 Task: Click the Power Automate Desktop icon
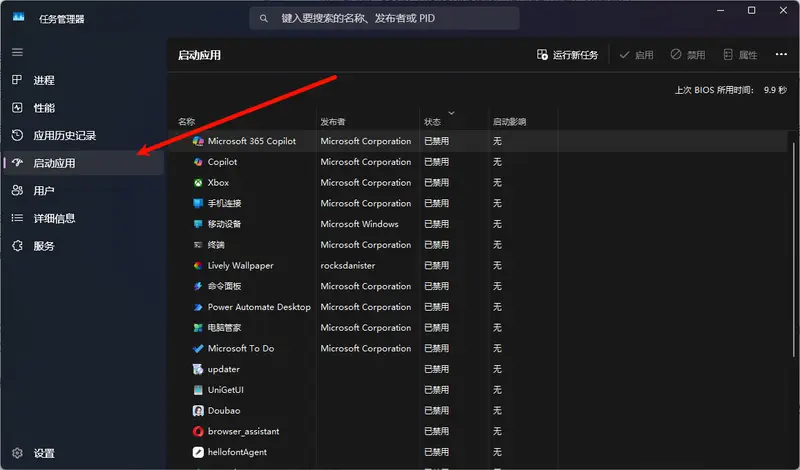coord(198,307)
